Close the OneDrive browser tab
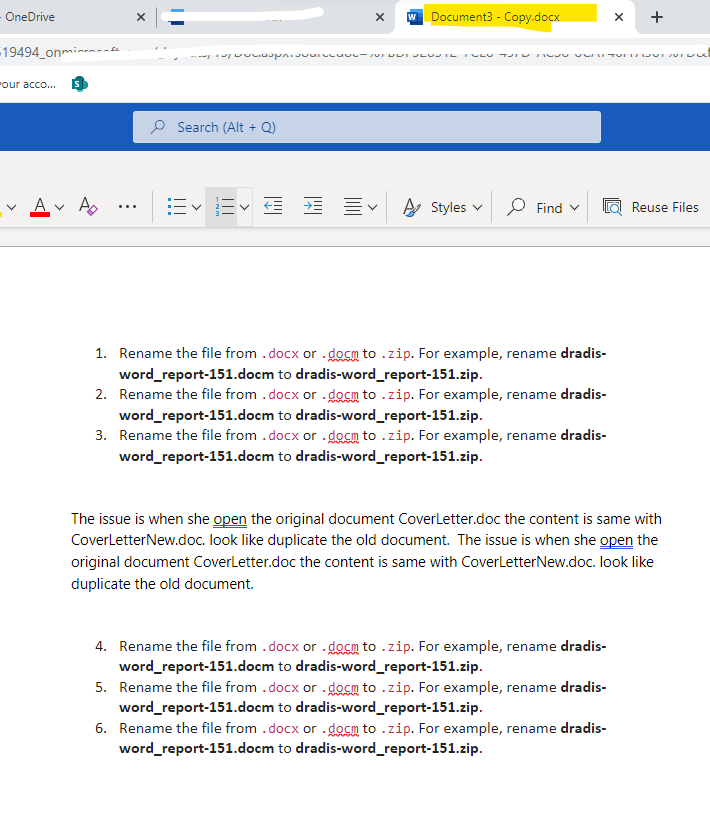Viewport: 710px width, 819px height. point(141,17)
